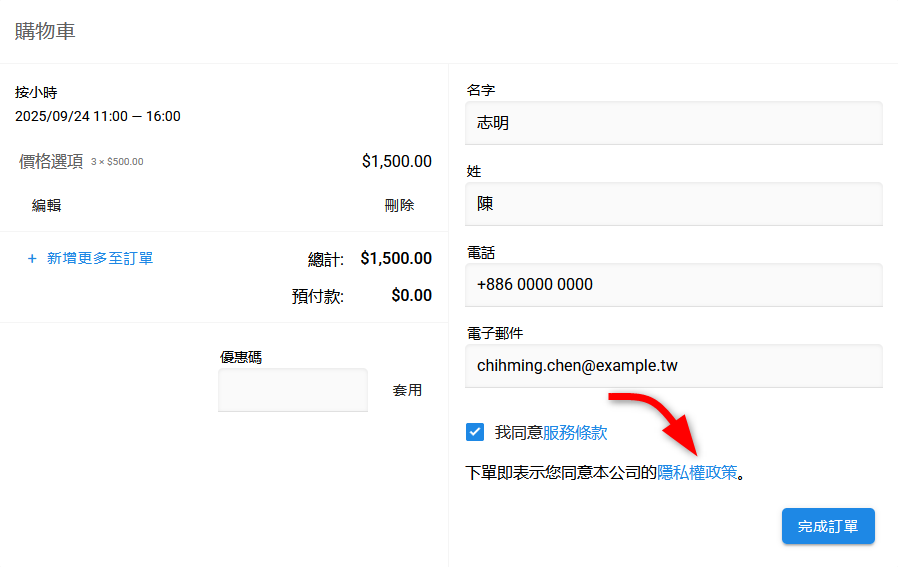Viewport: 898px width, 567px height.
Task: Open the 服務條款 terms link
Action: (575, 433)
